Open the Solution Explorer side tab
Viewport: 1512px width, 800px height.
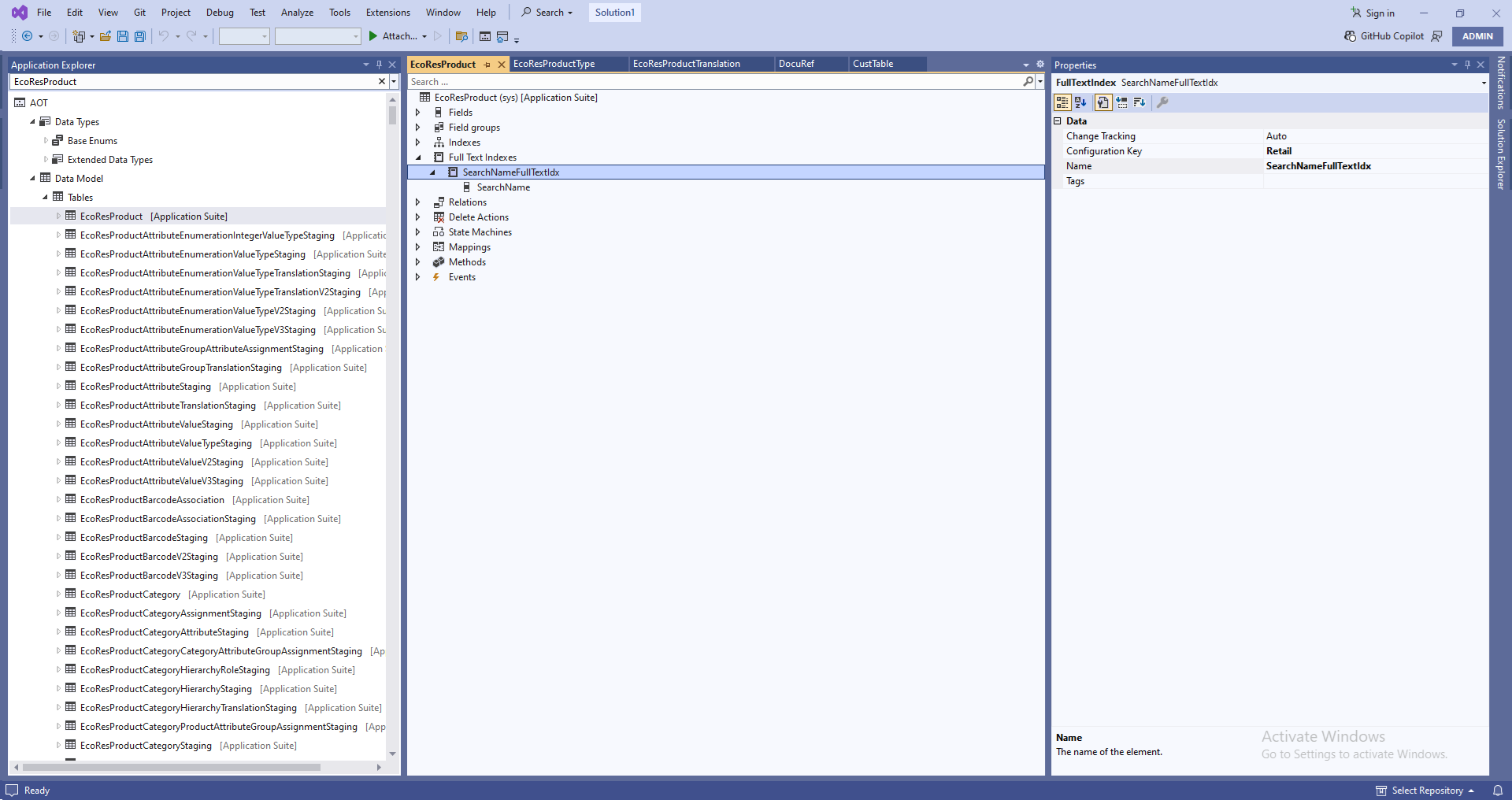pyautogui.click(x=1501, y=154)
